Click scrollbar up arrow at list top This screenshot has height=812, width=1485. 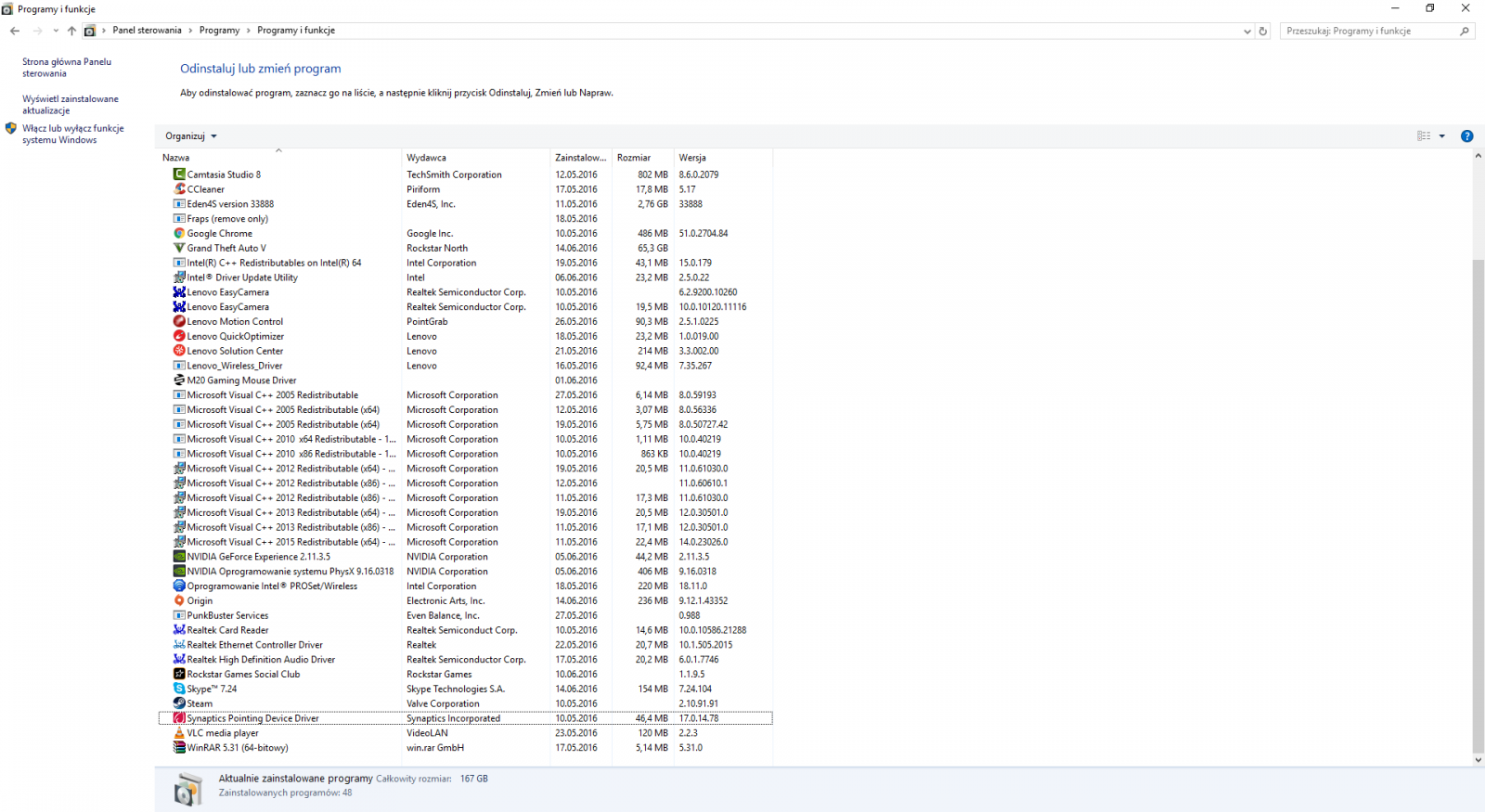click(x=1478, y=156)
